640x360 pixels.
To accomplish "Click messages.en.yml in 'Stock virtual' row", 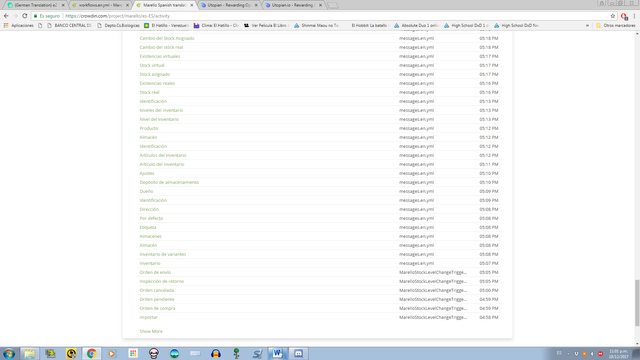I will point(416,65).
